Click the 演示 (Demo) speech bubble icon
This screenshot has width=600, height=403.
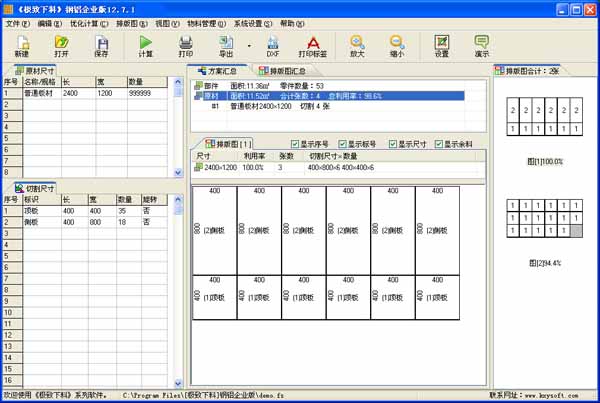[x=482, y=46]
